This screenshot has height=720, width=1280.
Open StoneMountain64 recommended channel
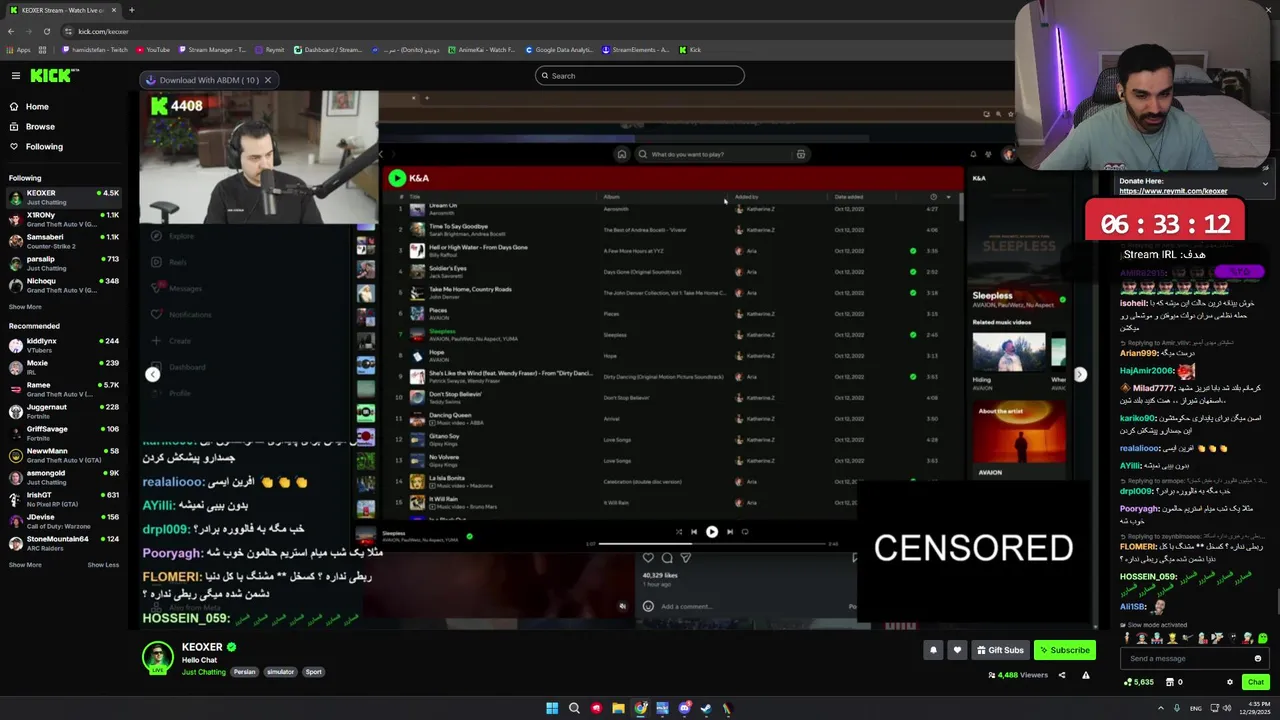click(63, 543)
